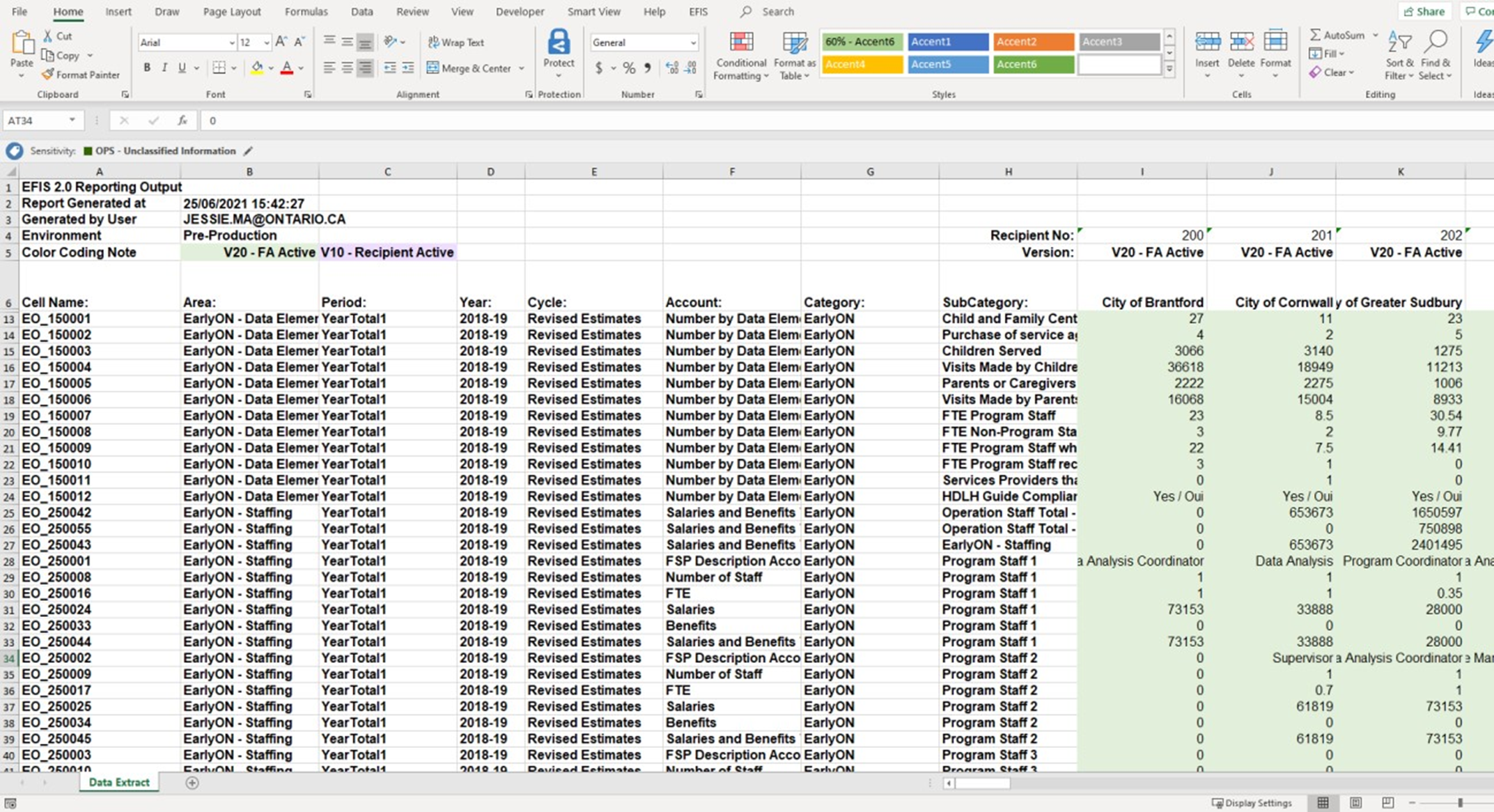The height and width of the screenshot is (812, 1494).
Task: Expand the Font size dropdown
Action: coord(265,42)
